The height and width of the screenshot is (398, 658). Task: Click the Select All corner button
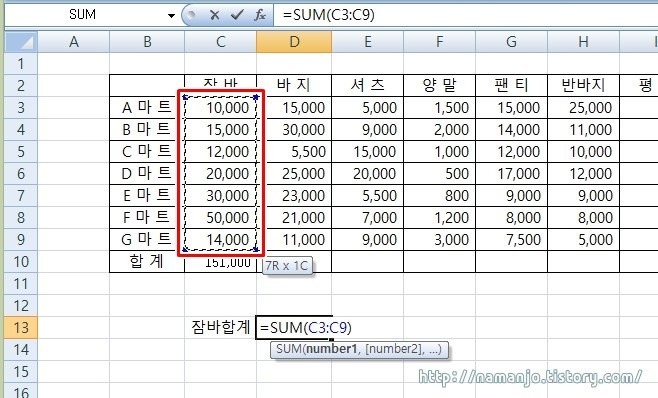click(x=21, y=42)
